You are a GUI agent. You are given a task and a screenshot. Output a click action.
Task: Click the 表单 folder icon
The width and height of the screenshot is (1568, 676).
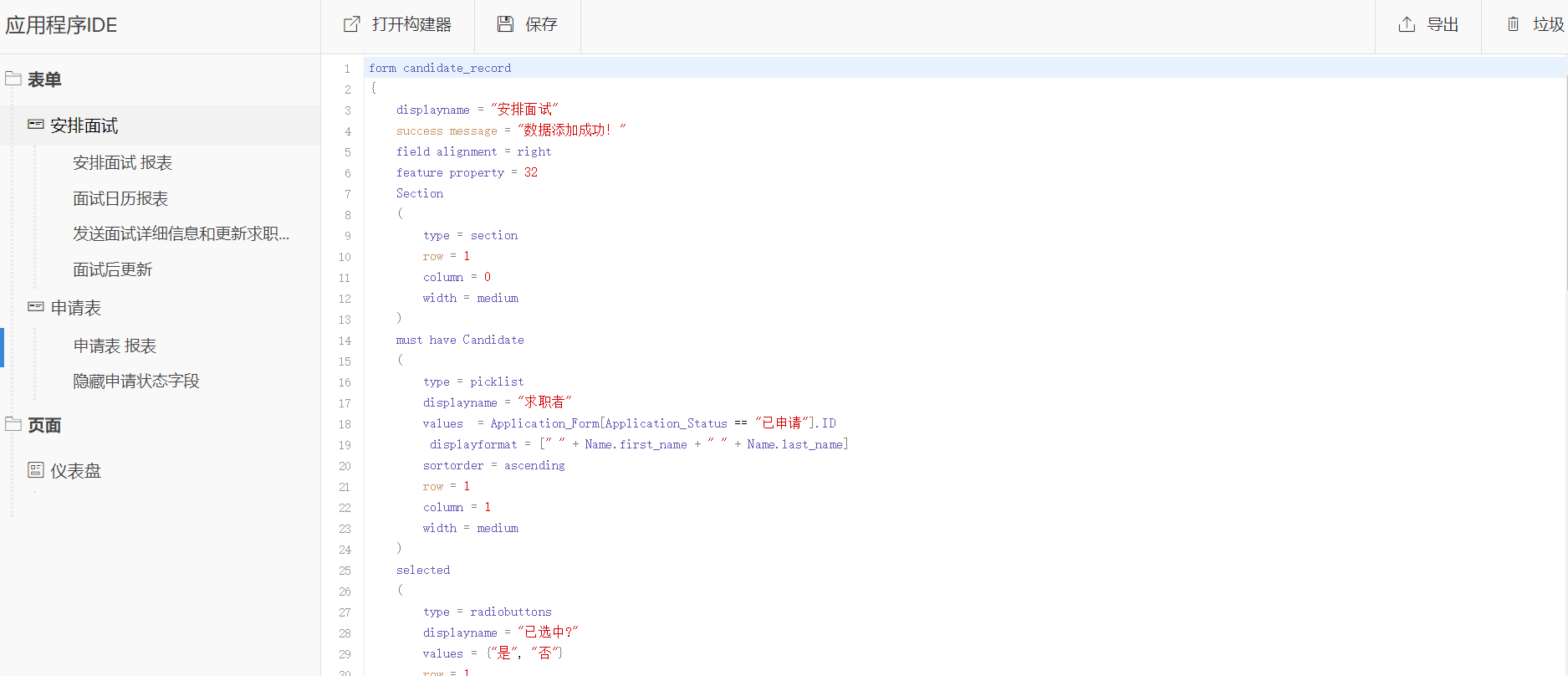coord(13,79)
